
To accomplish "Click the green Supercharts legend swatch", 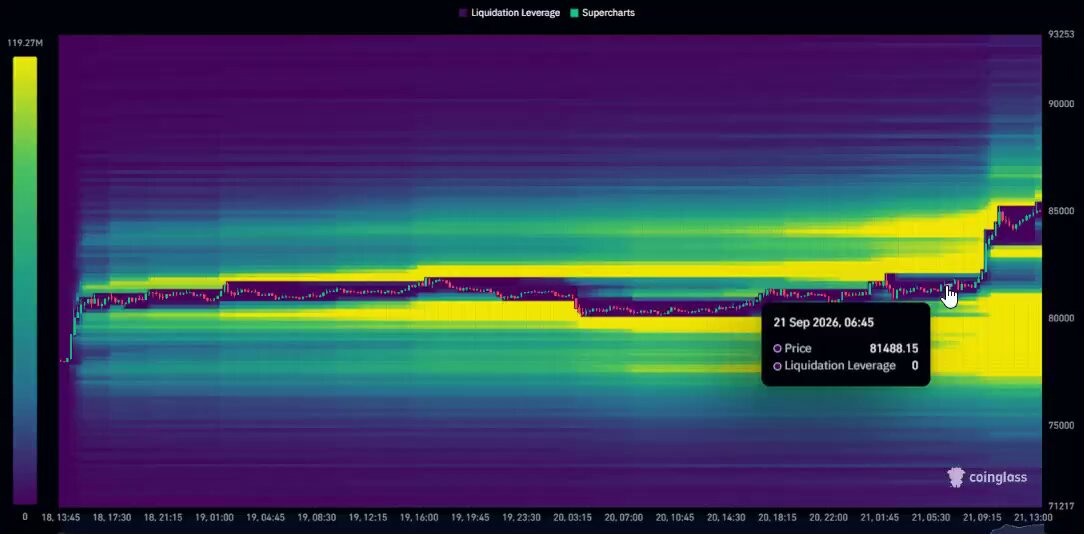I will (574, 12).
